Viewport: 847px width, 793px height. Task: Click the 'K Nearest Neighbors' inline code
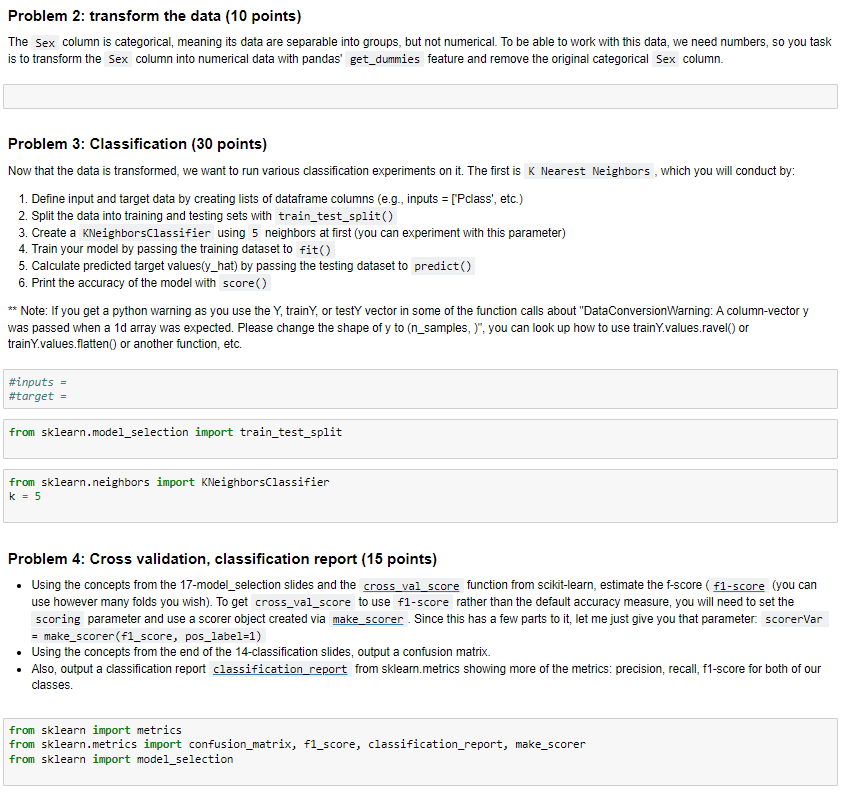589,171
